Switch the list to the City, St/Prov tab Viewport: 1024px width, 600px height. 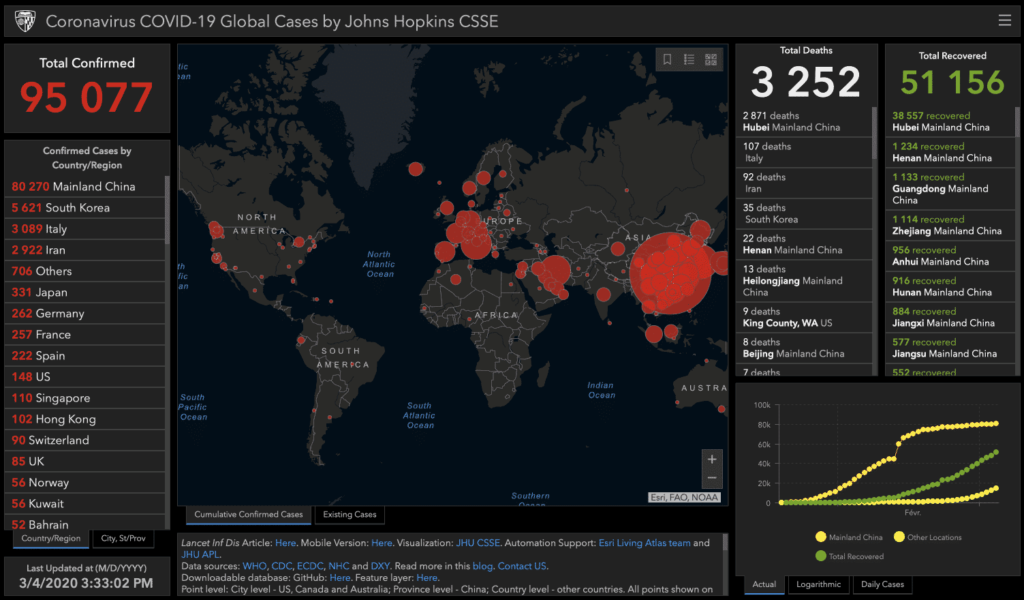click(123, 539)
